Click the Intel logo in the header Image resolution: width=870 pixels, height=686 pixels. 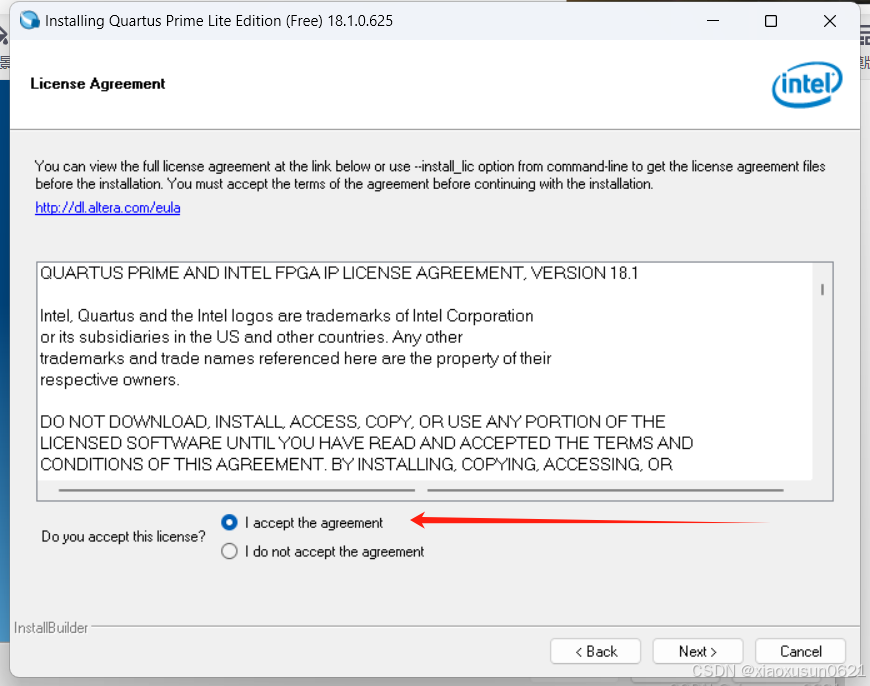807,84
